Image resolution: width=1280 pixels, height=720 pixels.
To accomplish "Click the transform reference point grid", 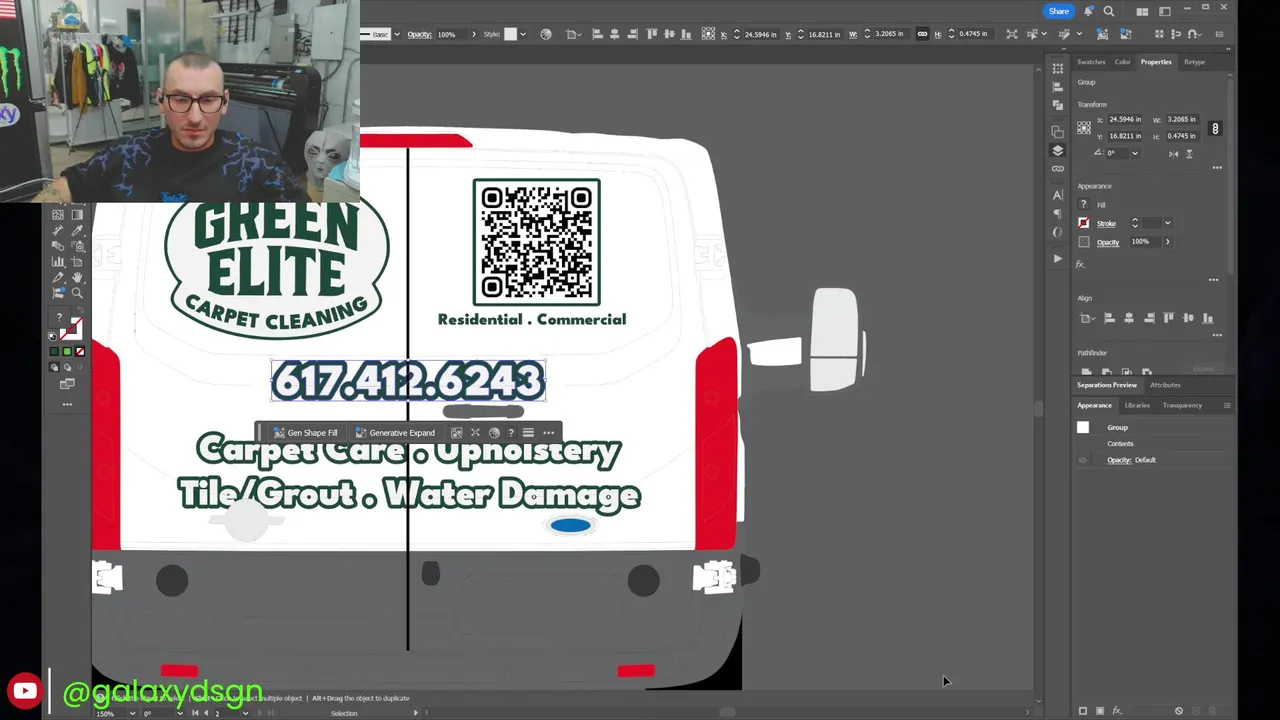I will 1084,127.
